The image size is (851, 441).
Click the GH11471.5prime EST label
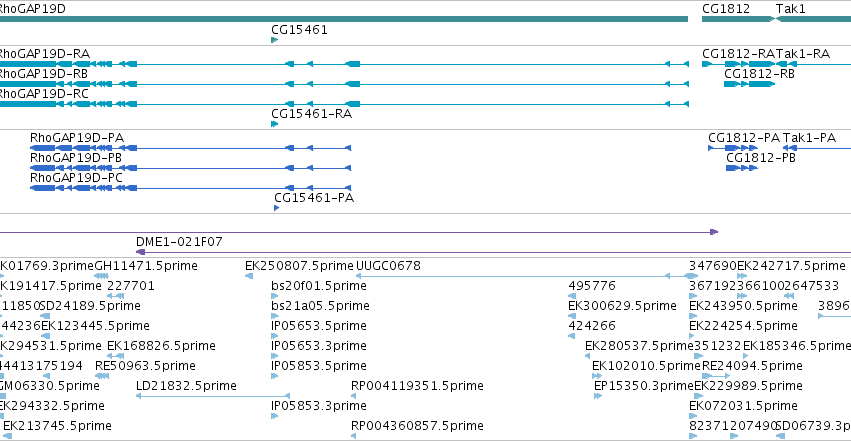point(146,266)
